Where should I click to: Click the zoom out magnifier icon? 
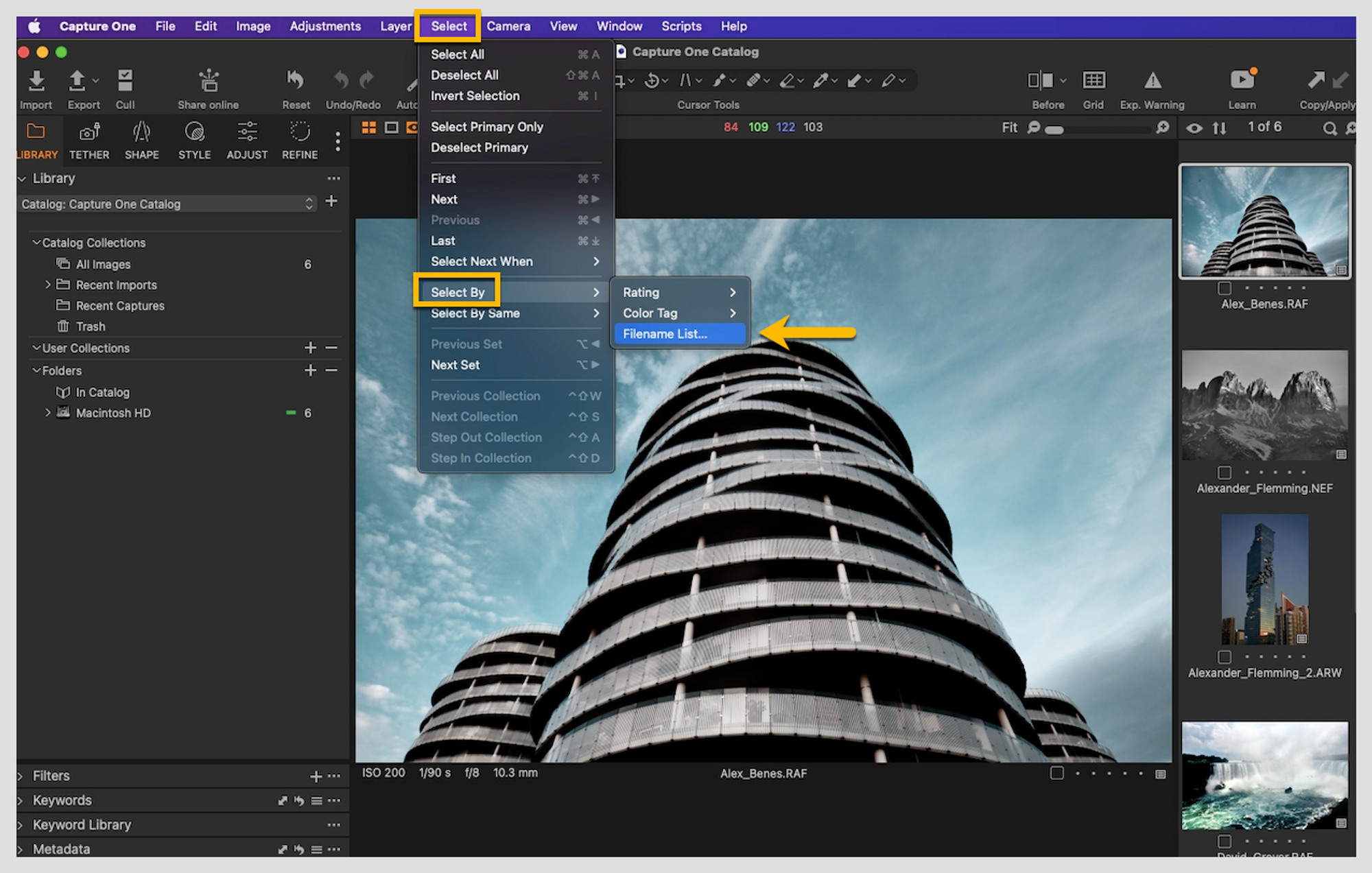click(1034, 128)
